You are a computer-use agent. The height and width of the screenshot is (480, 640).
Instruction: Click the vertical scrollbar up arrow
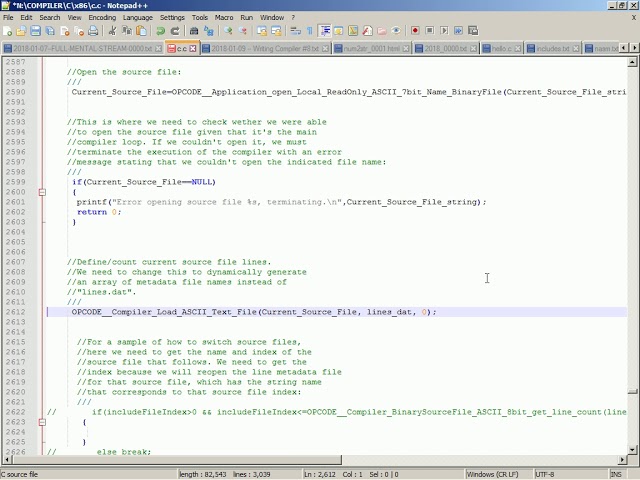click(632, 62)
